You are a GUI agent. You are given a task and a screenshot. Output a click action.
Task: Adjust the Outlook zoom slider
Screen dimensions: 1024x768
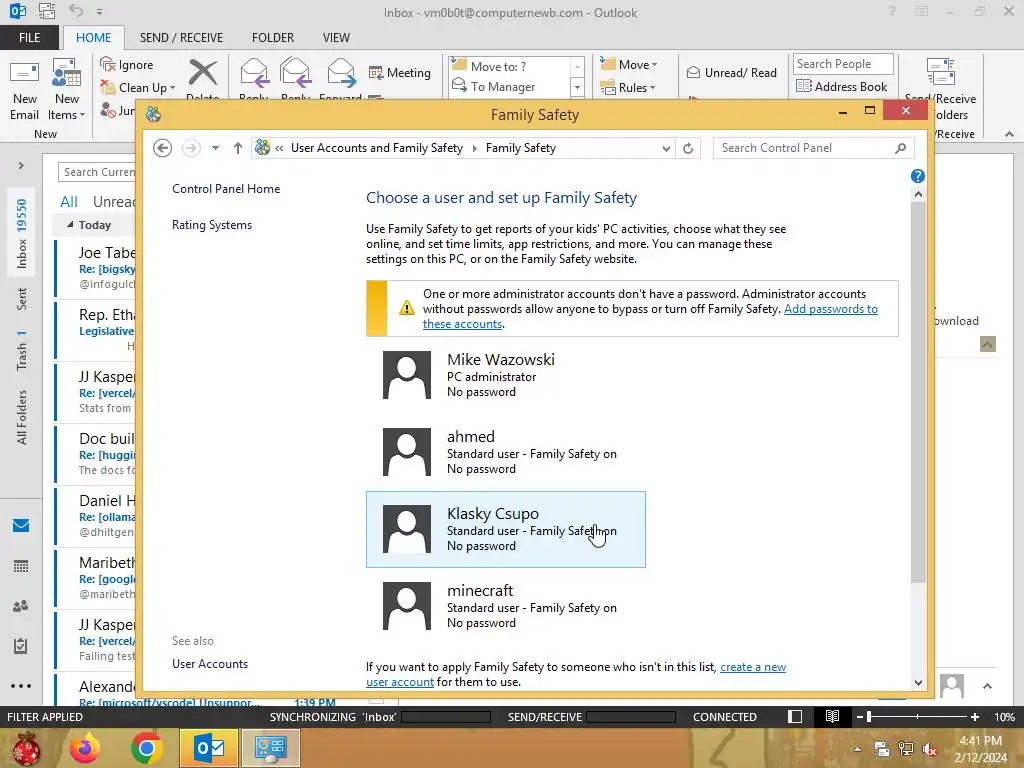point(869,717)
